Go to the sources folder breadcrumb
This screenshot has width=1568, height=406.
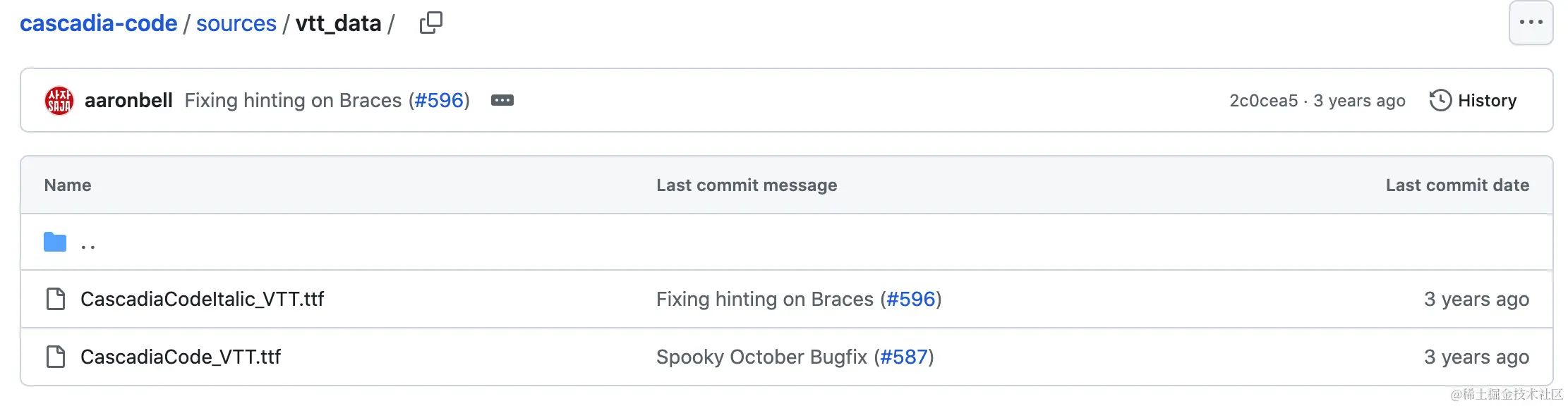(x=236, y=23)
